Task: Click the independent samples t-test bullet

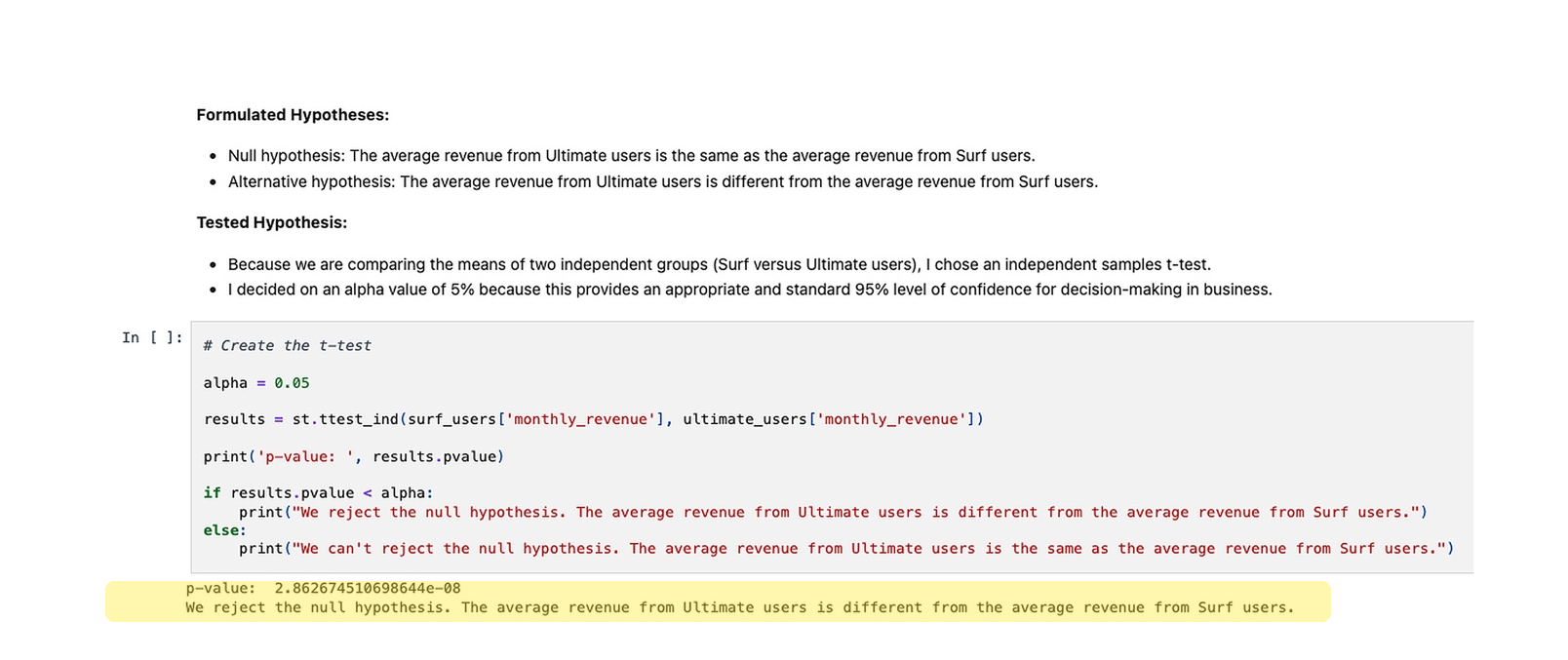Action: pyautogui.click(x=720, y=264)
